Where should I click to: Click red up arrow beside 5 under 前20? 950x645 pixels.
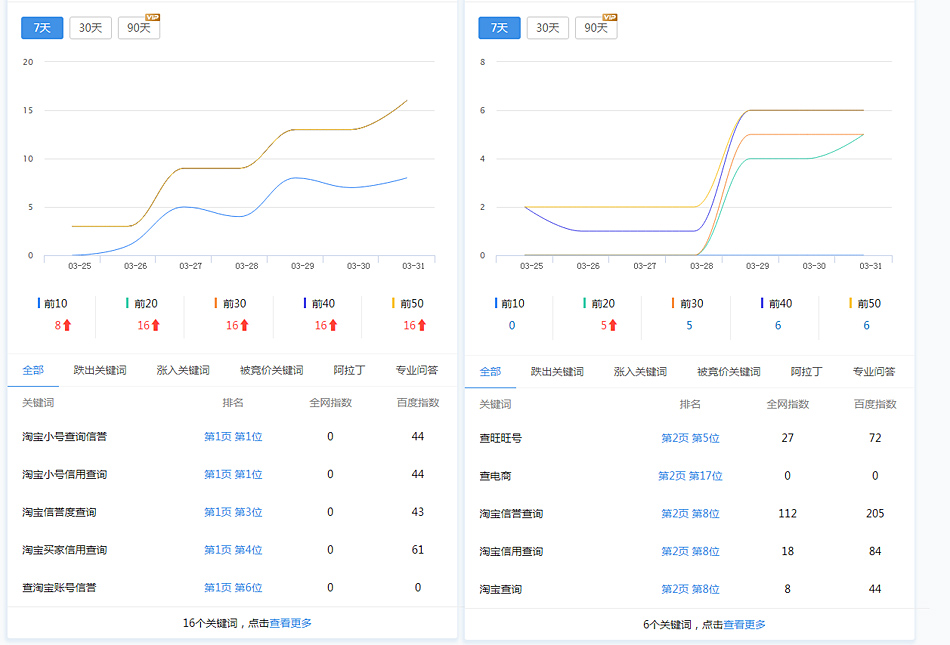[x=612, y=325]
